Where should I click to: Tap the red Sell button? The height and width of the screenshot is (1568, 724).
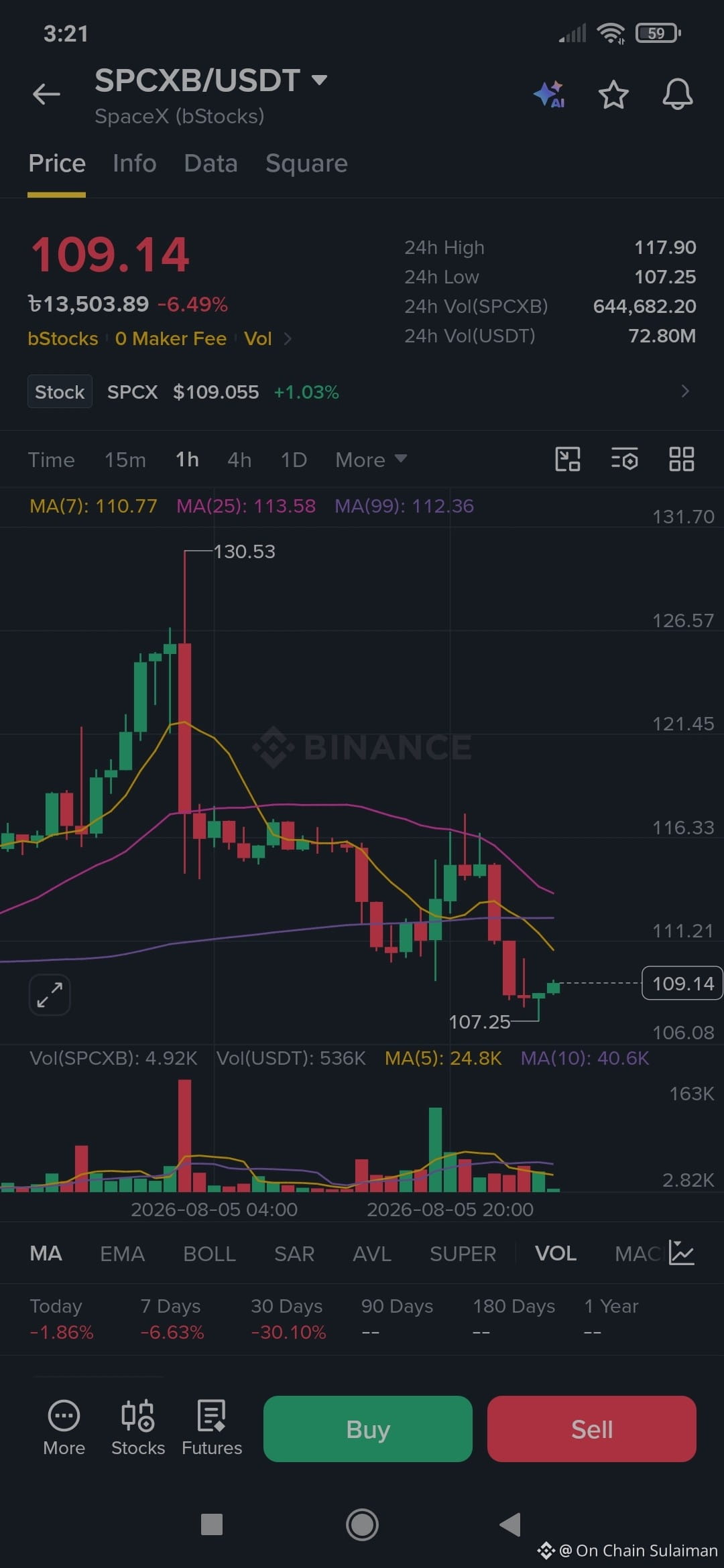coord(592,1429)
